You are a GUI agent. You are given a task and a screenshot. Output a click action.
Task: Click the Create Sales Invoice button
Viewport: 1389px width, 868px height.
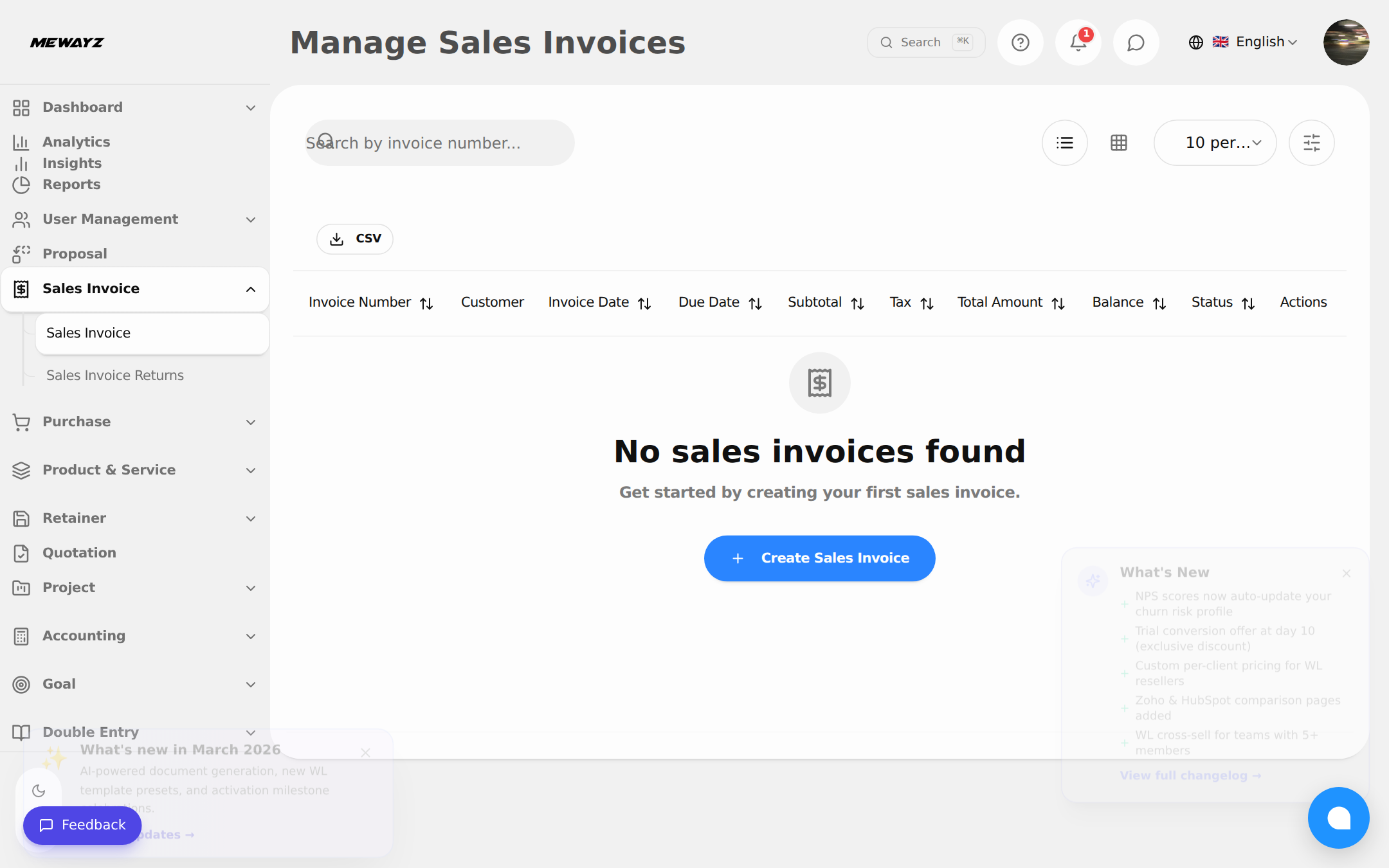[x=819, y=558]
